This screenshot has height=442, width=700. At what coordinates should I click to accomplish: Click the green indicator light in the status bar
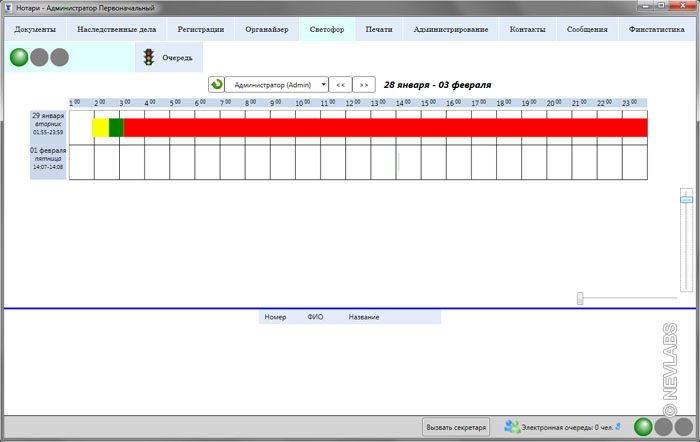click(x=645, y=427)
